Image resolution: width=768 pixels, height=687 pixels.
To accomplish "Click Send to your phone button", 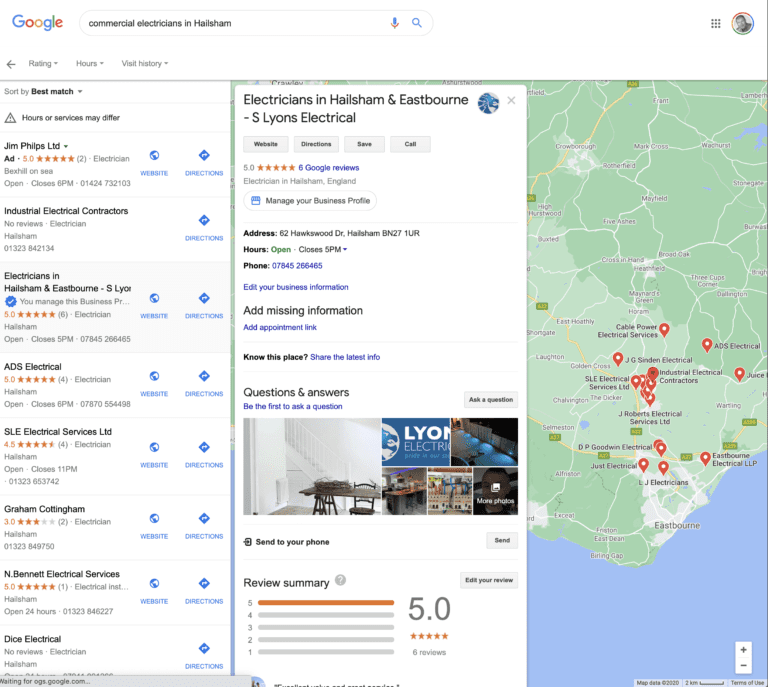I will pos(502,540).
